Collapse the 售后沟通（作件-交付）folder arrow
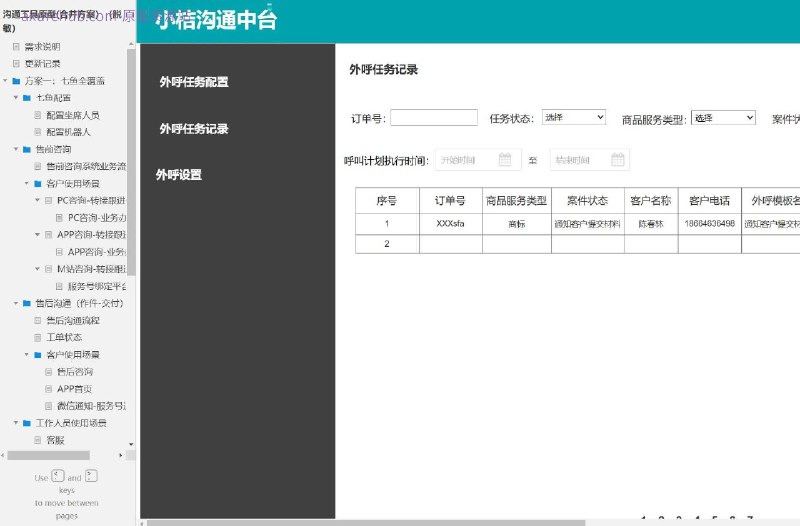The width and height of the screenshot is (800, 526). 16,303
